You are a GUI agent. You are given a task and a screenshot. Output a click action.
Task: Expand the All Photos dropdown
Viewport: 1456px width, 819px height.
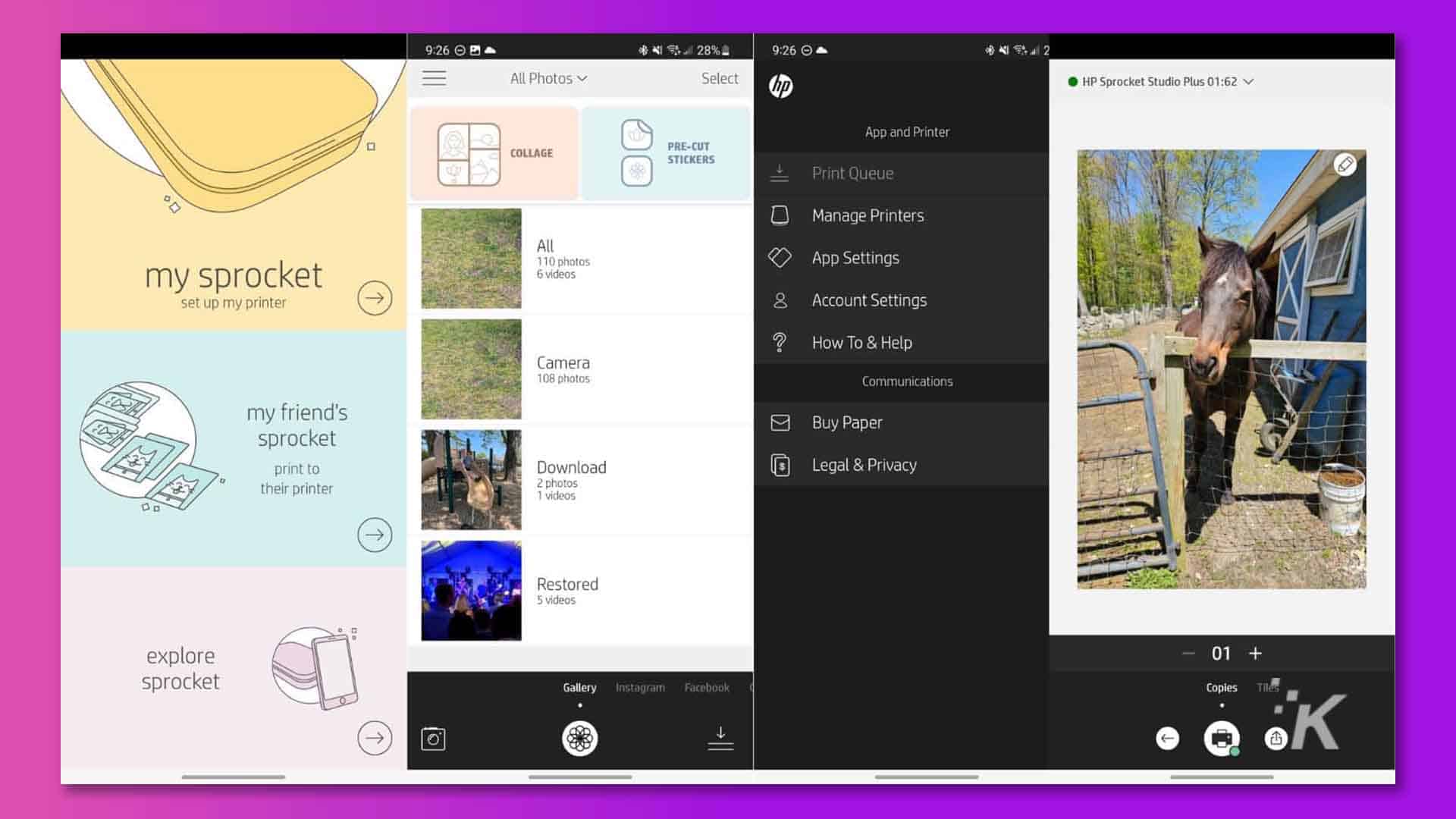(547, 78)
